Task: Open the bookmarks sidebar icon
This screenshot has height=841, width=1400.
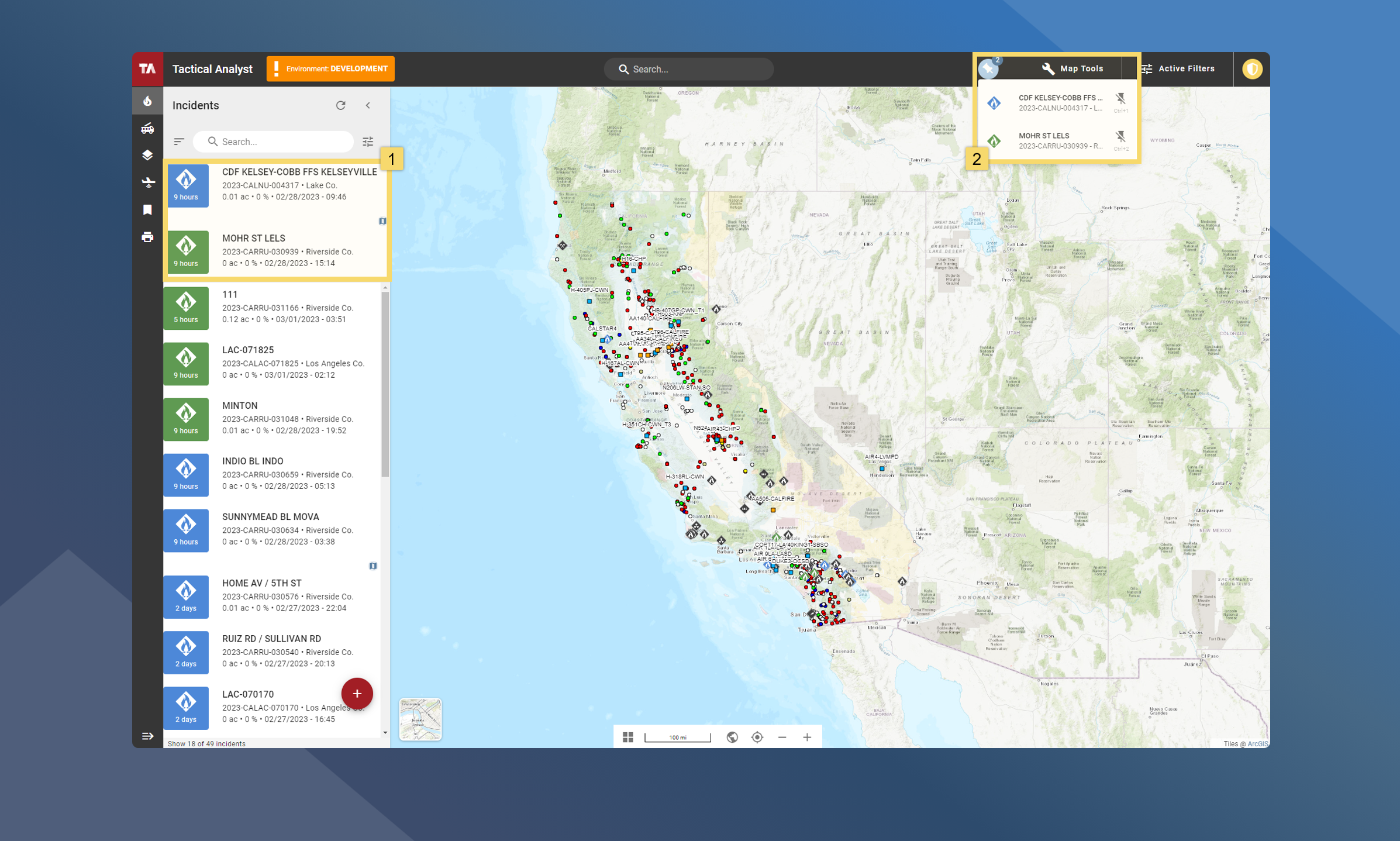Action: 147,209
